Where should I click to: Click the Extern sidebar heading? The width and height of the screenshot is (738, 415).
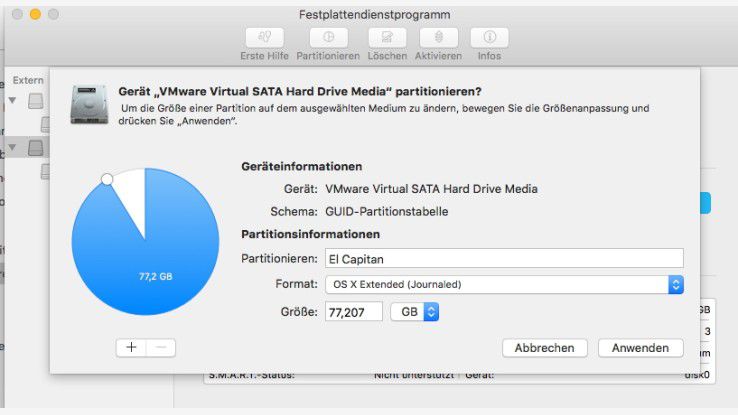[28, 80]
